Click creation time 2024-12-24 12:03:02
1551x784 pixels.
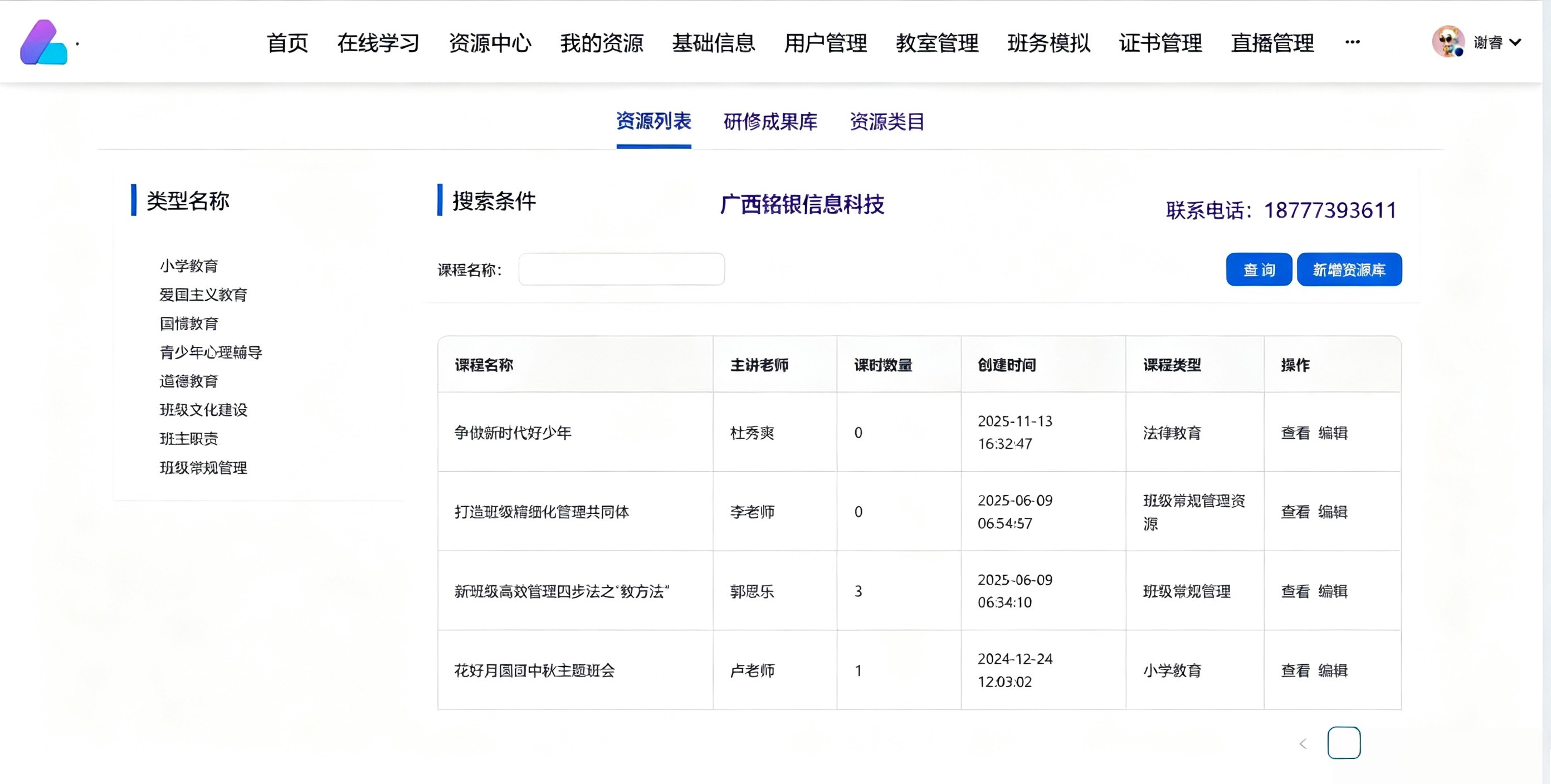1015,670
